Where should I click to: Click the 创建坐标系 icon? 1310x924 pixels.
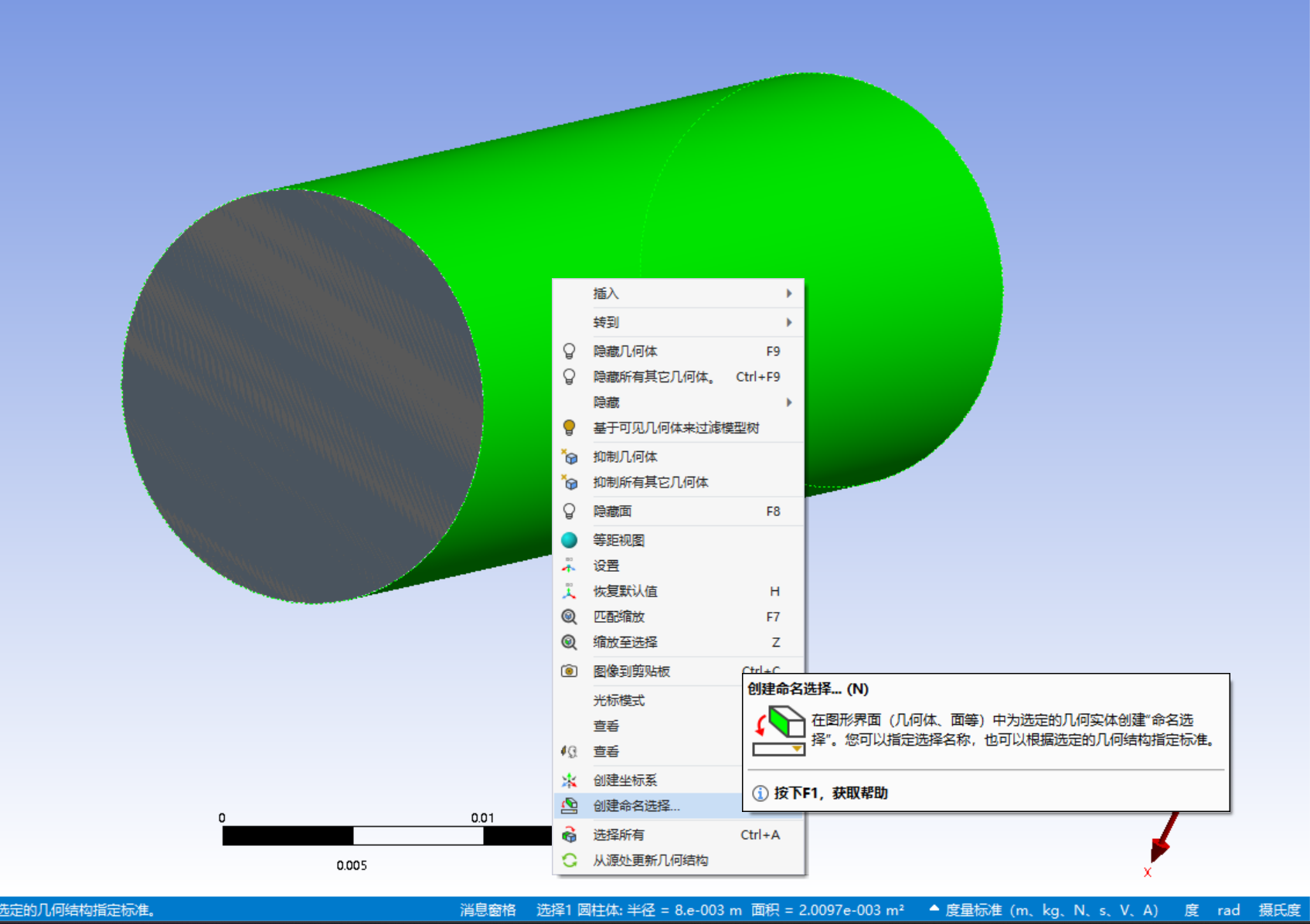pos(569,780)
